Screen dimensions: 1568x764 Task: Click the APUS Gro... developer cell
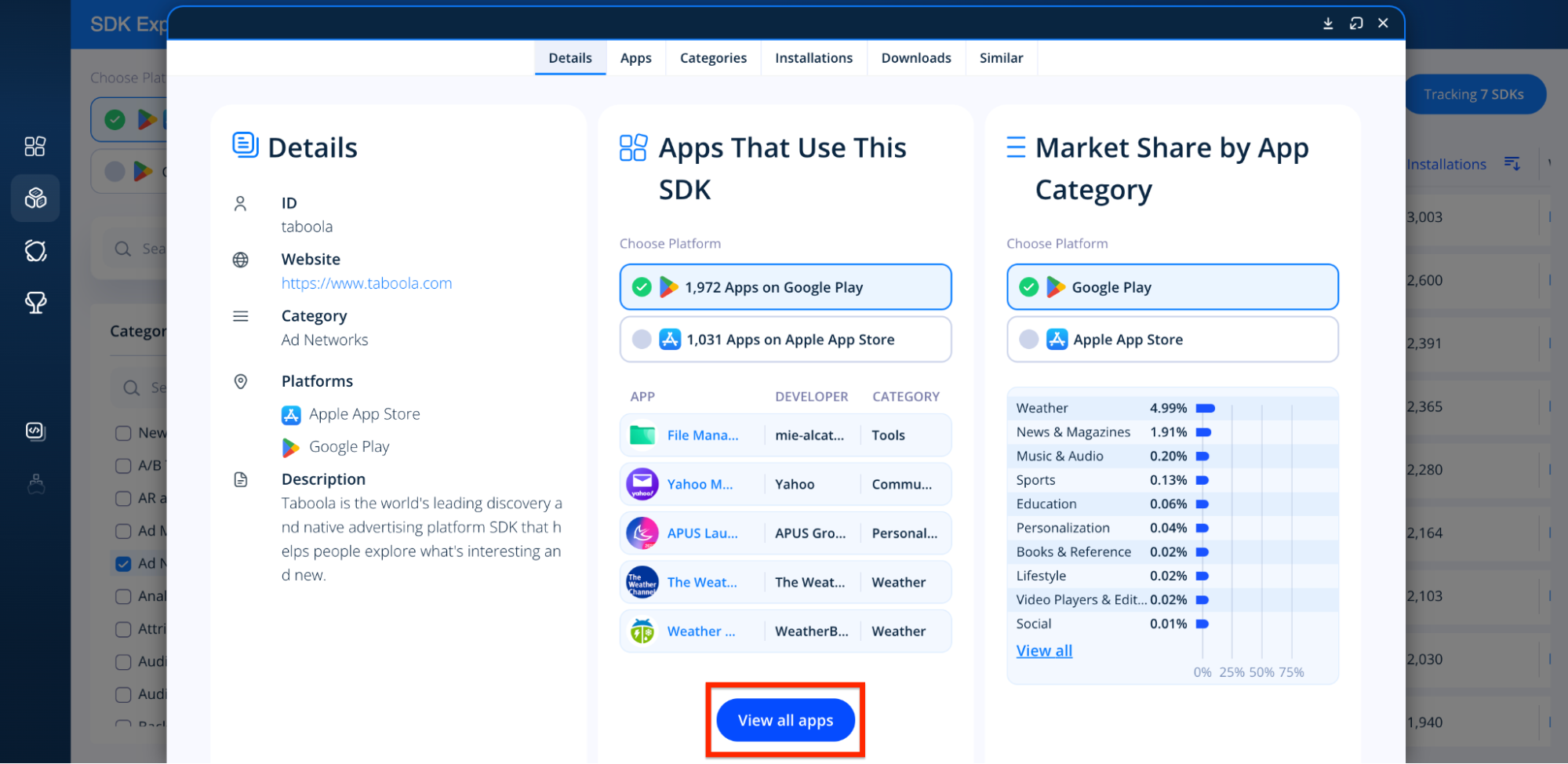(810, 533)
